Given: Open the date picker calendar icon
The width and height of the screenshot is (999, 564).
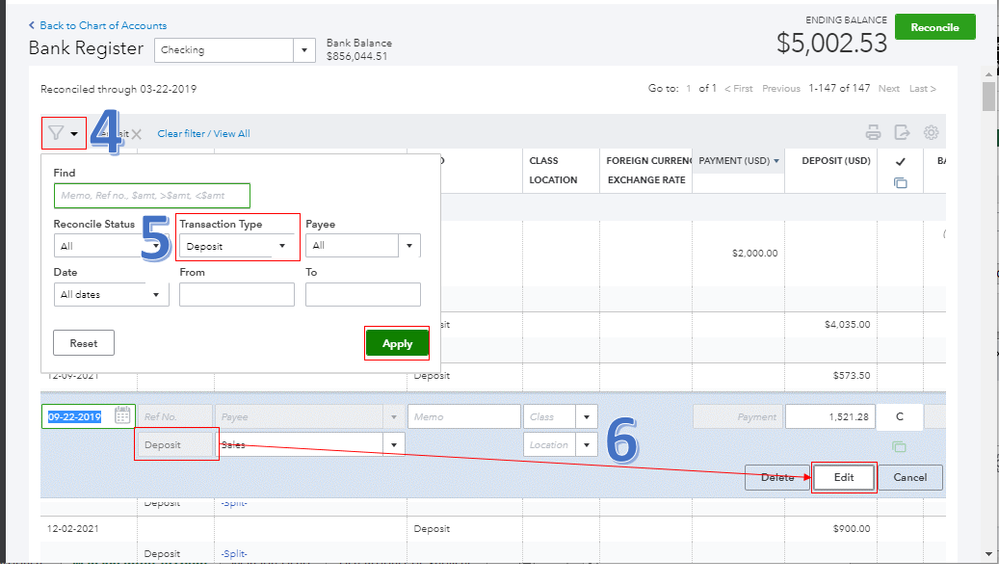Looking at the screenshot, I should click(x=123, y=416).
